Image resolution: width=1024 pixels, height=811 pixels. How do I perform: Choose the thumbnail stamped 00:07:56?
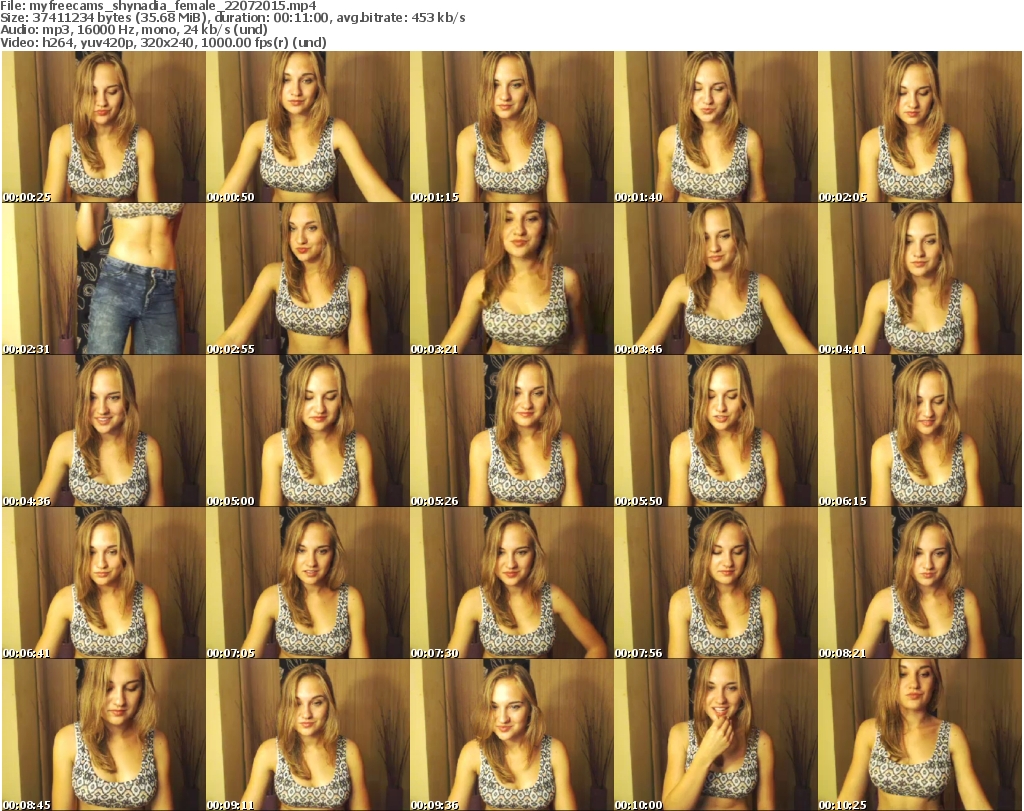pos(716,583)
